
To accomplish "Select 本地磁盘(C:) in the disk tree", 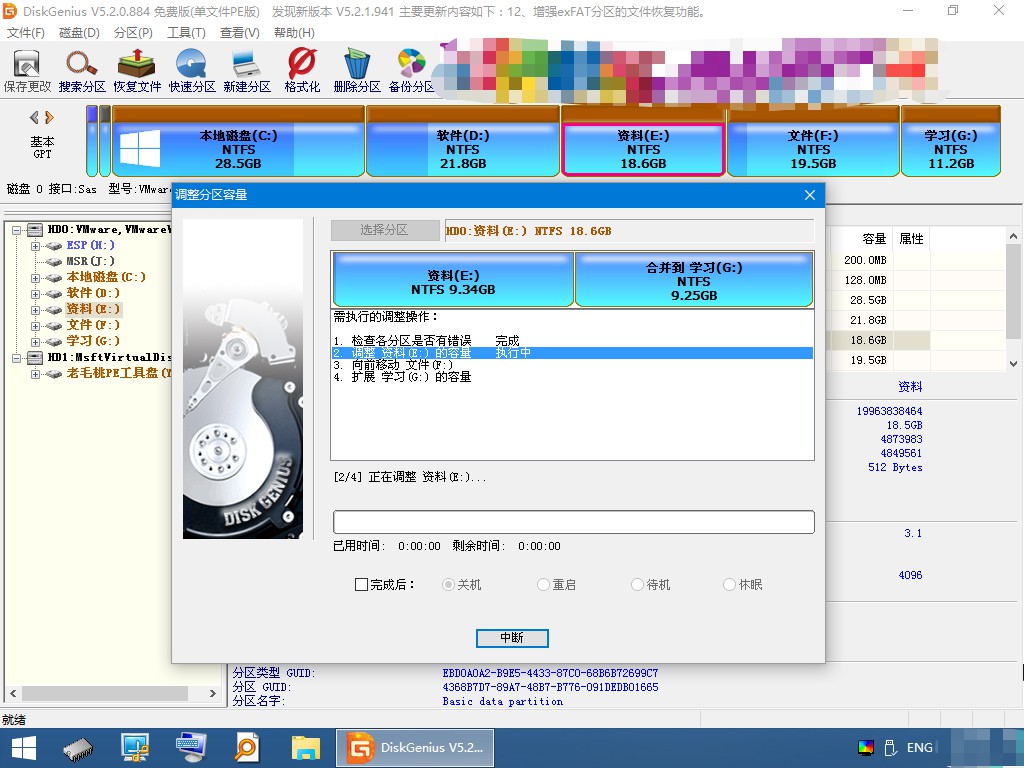I will pos(106,277).
